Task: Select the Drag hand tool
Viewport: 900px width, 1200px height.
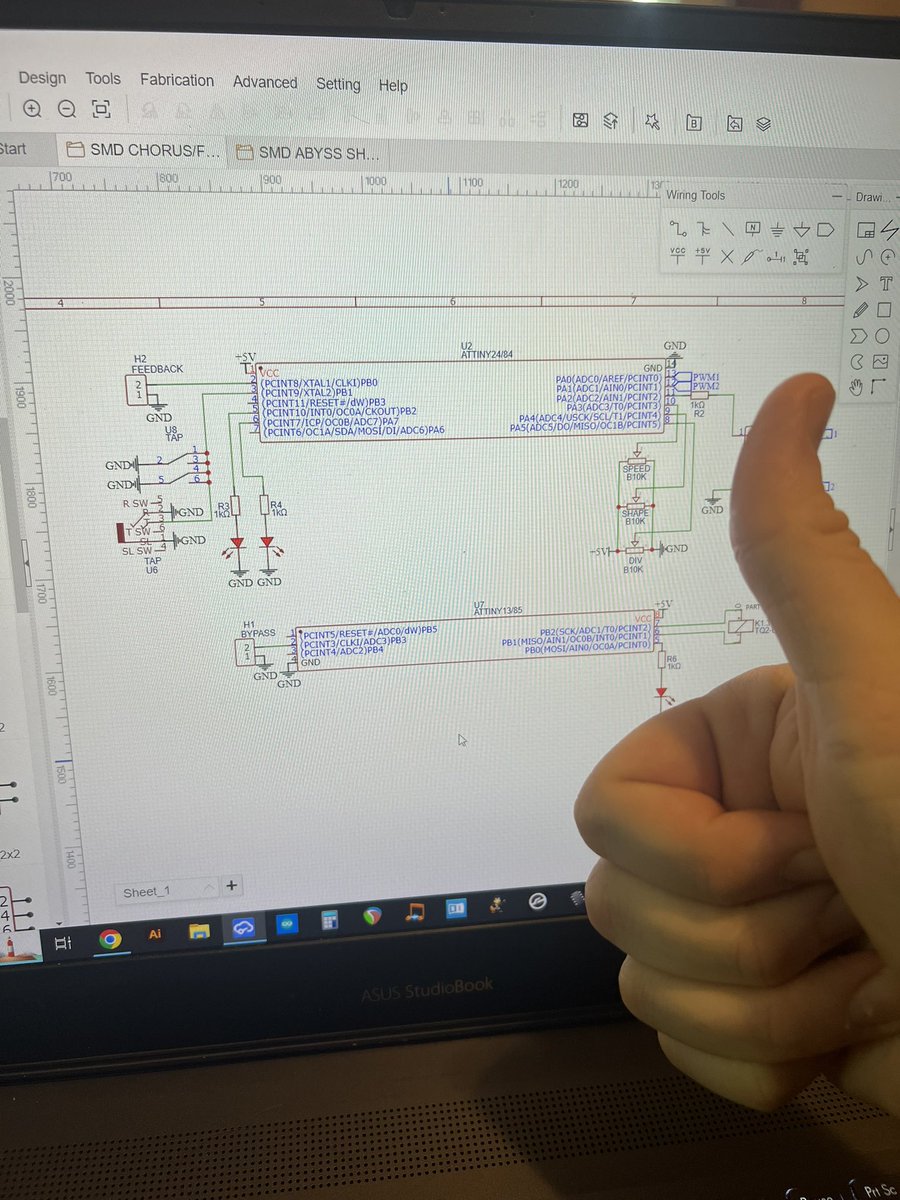Action: pyautogui.click(x=856, y=387)
